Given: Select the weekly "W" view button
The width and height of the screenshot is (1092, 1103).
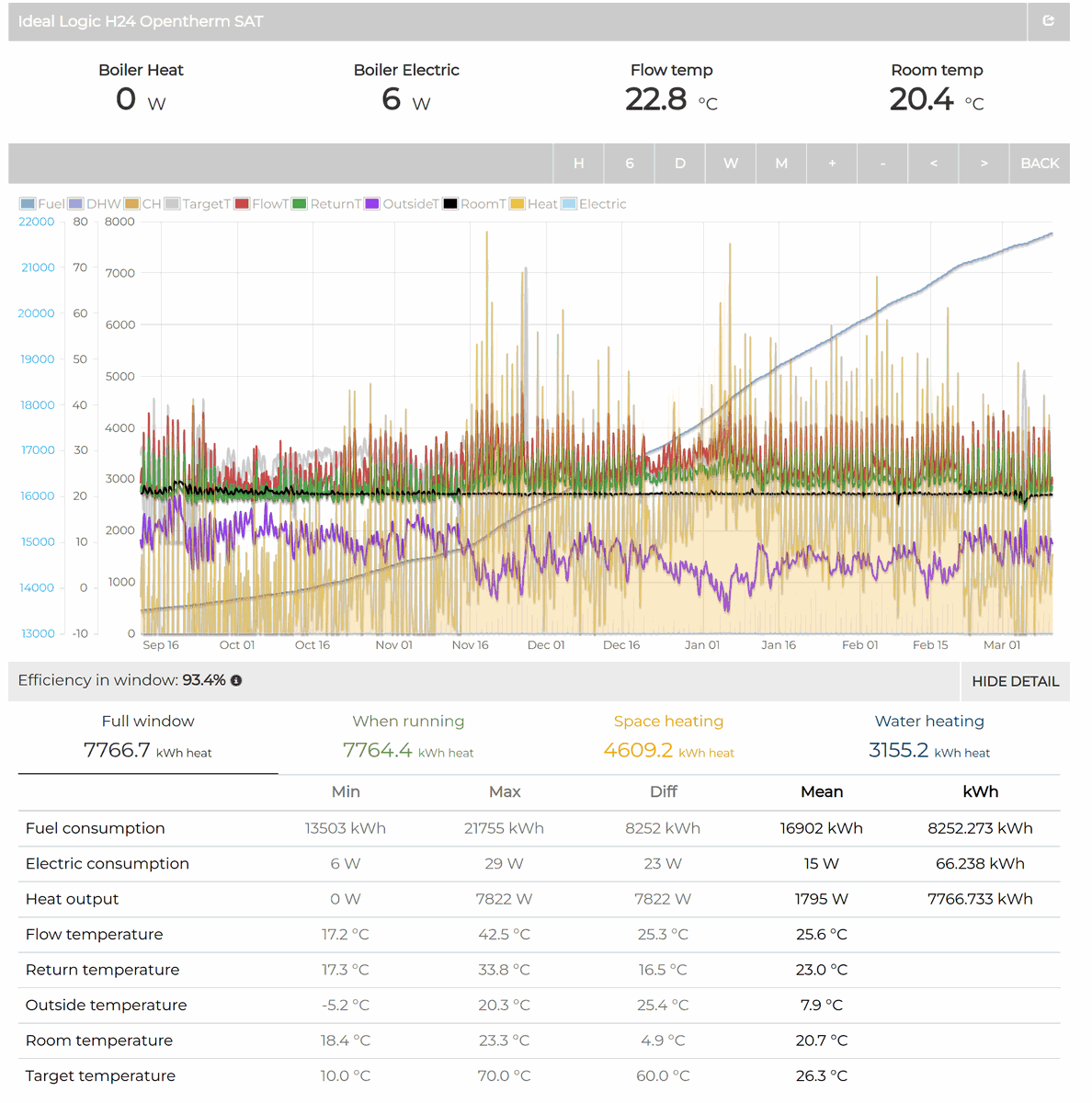Looking at the screenshot, I should [731, 163].
